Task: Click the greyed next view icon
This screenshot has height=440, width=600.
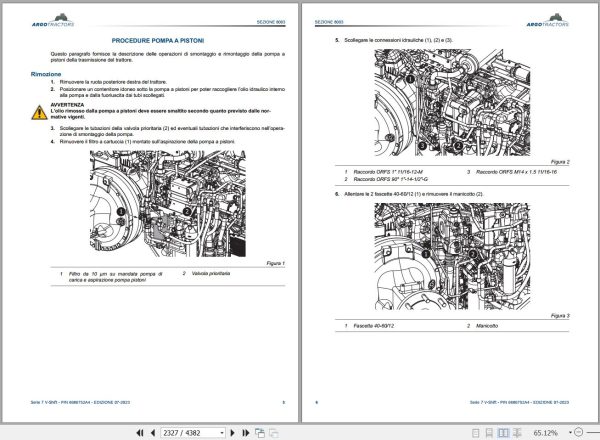Action: [274, 433]
